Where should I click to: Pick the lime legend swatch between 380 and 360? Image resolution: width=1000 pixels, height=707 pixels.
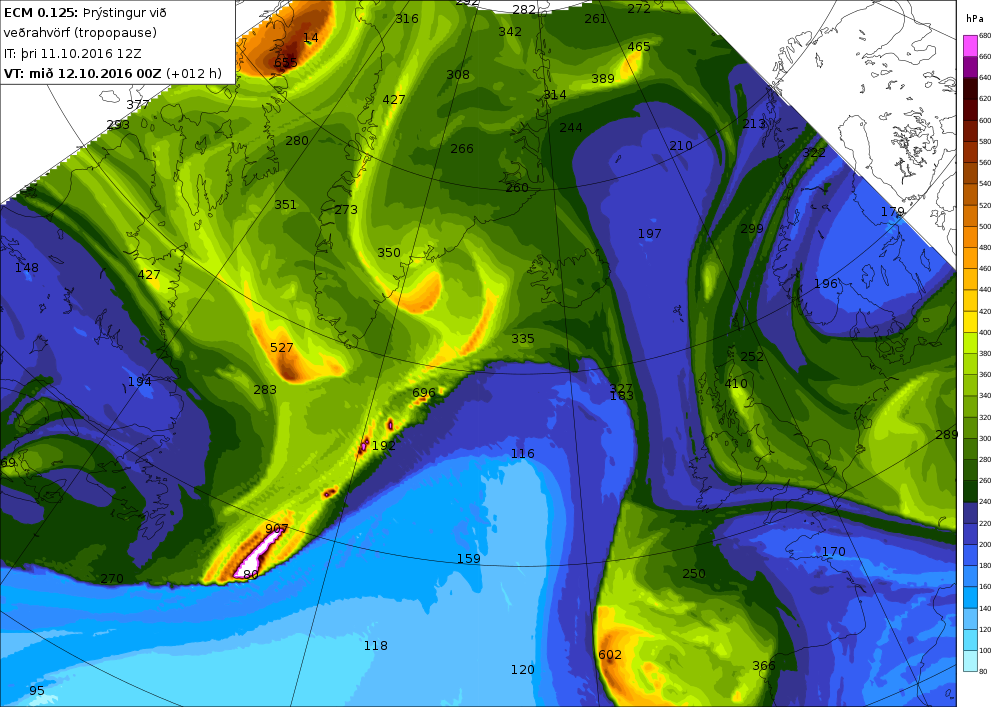[x=969, y=364]
